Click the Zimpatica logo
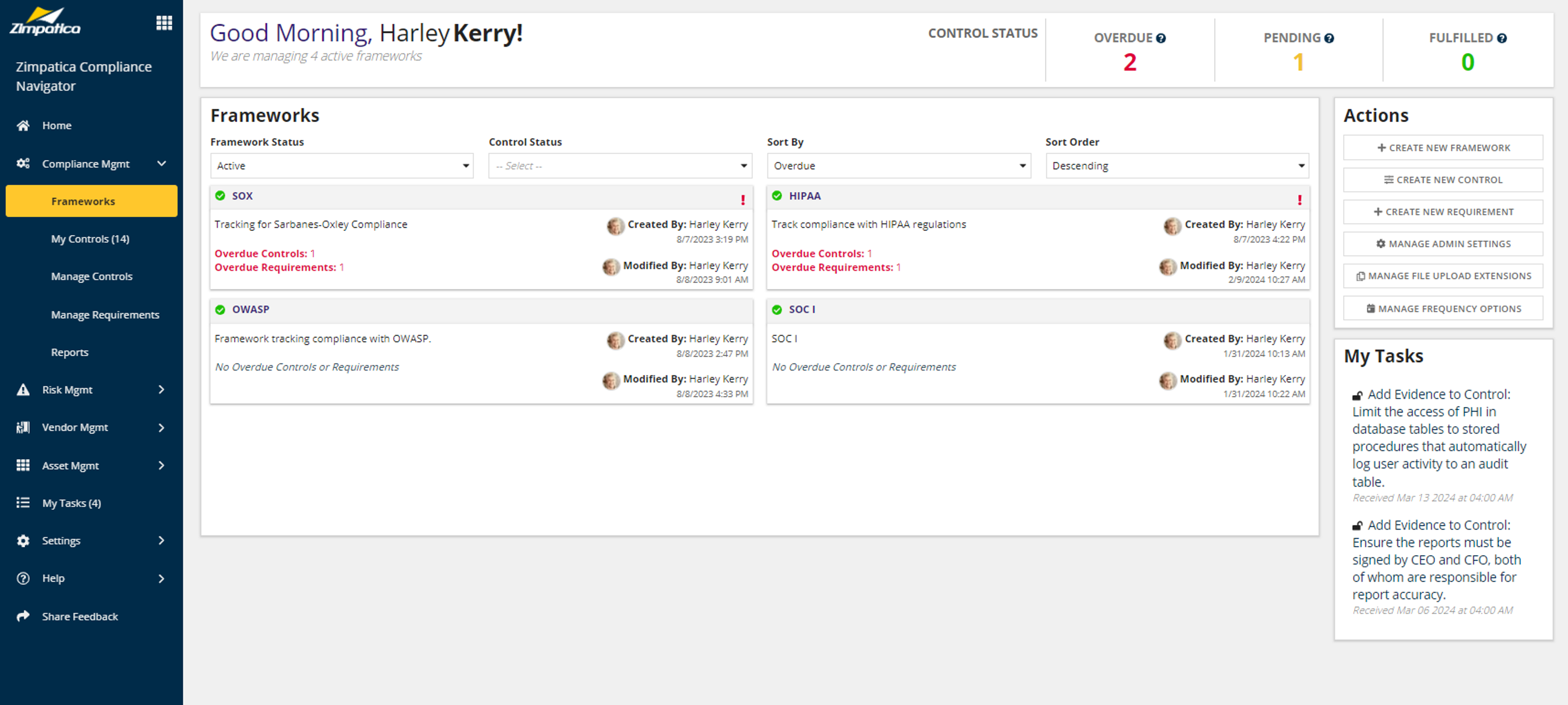 coord(45,21)
